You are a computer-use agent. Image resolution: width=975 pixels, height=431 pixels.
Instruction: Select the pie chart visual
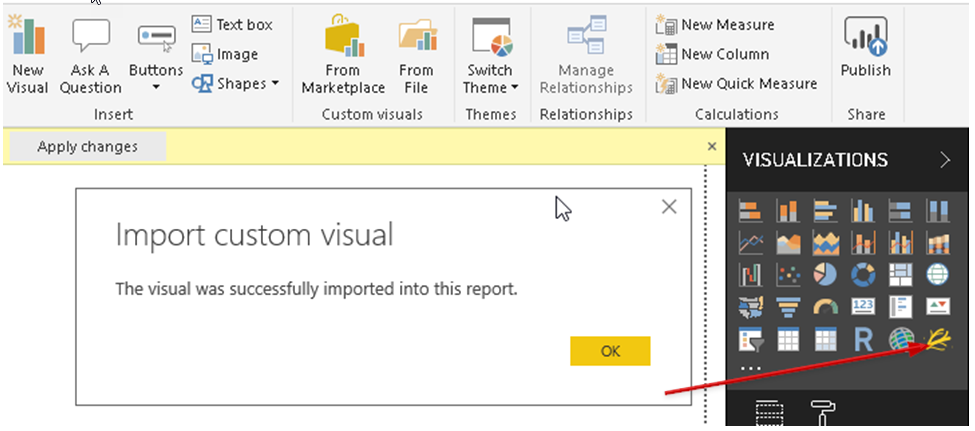(x=826, y=274)
